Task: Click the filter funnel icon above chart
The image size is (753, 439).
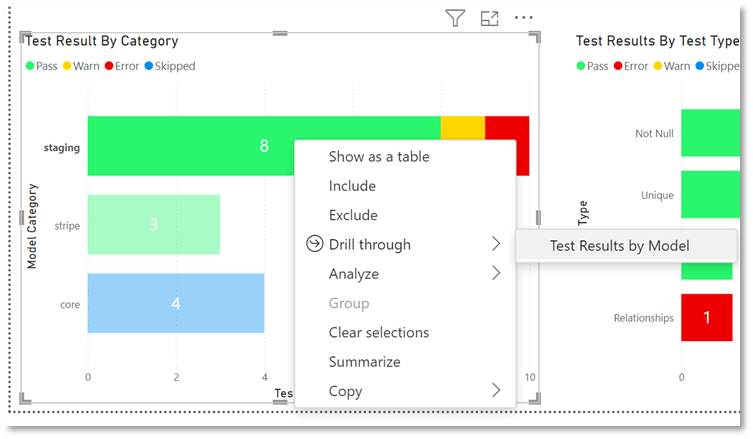Action: (455, 18)
